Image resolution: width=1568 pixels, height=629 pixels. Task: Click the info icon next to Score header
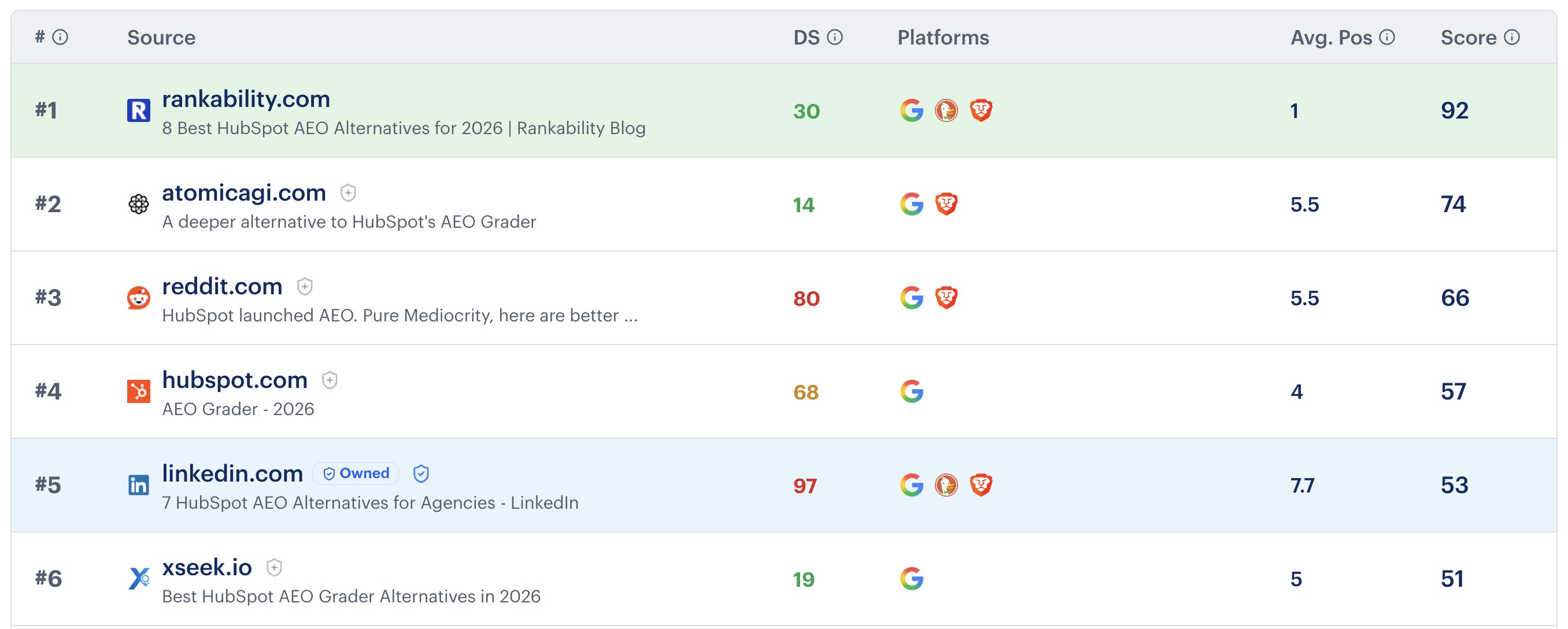click(1512, 37)
